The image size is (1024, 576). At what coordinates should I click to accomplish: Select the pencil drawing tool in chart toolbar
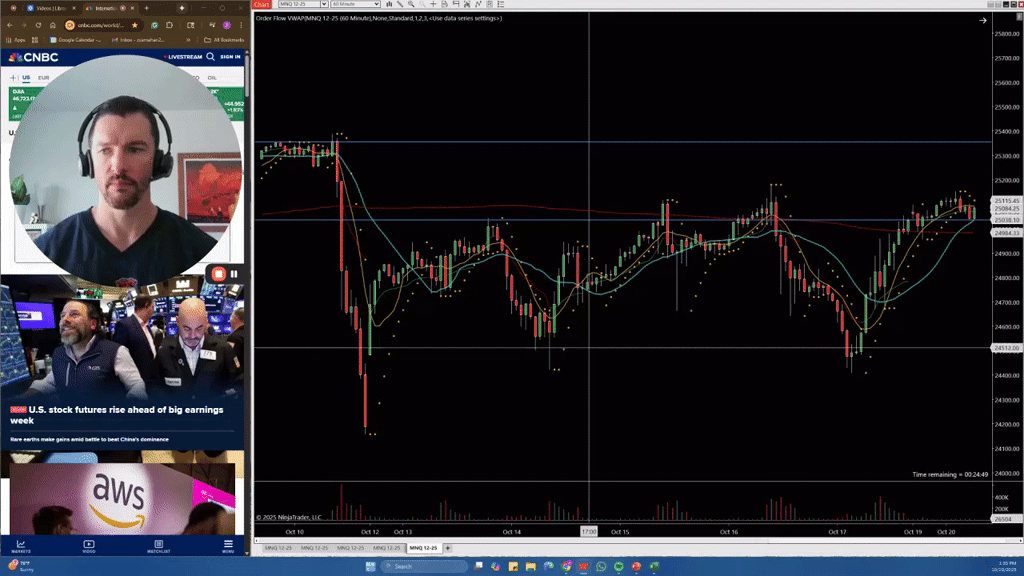click(x=400, y=4)
